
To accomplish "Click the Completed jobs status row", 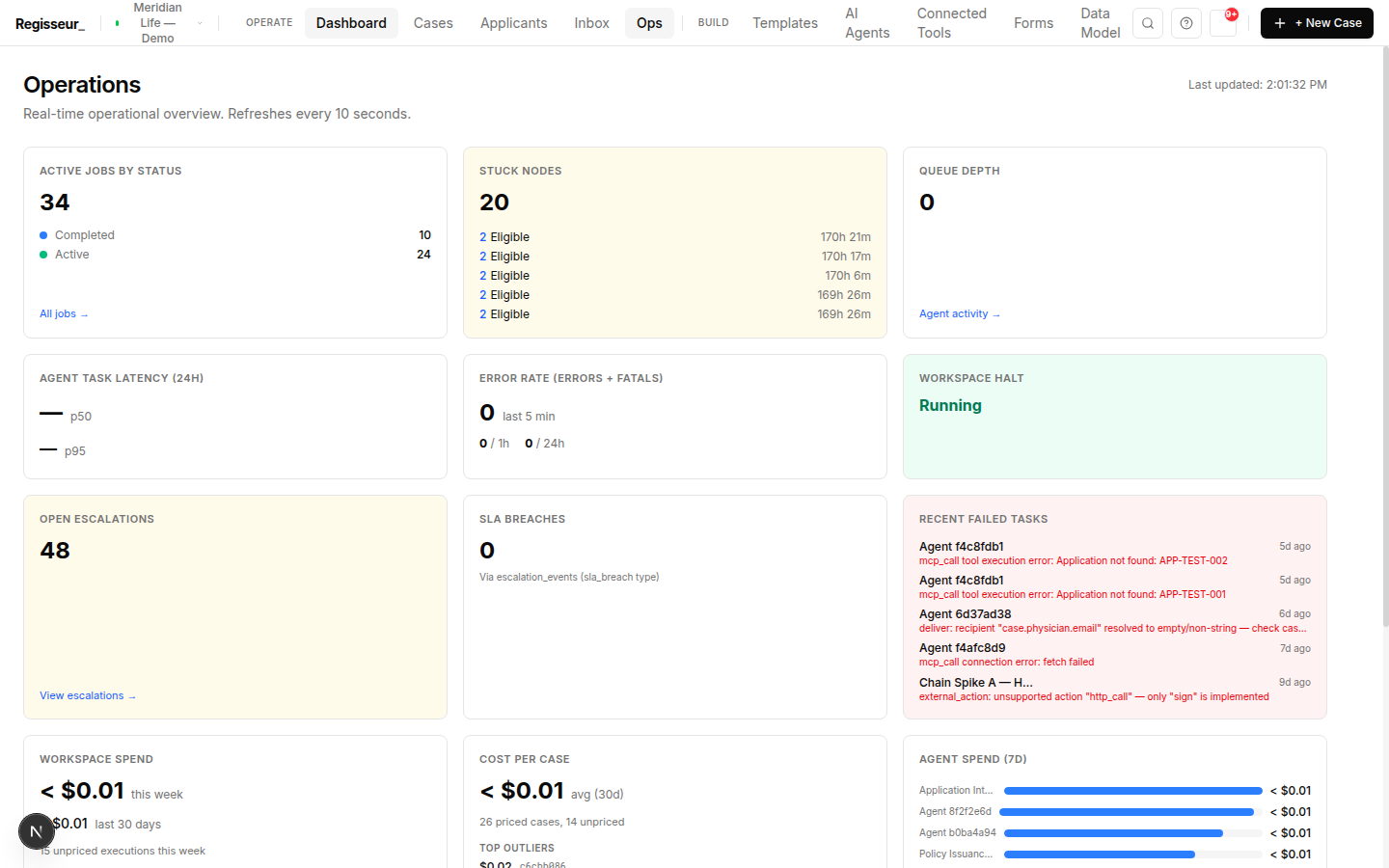I will 235,235.
